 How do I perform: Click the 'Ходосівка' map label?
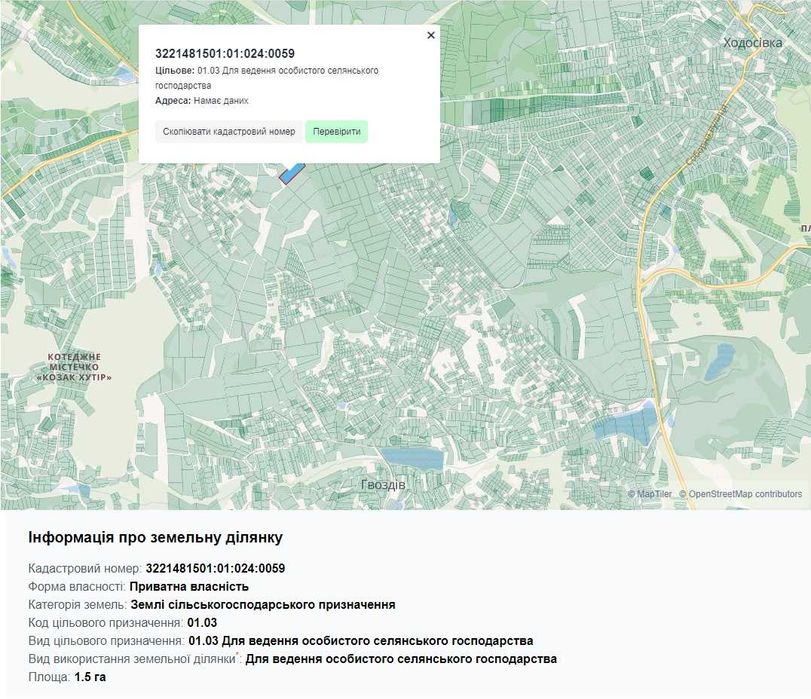click(x=753, y=43)
